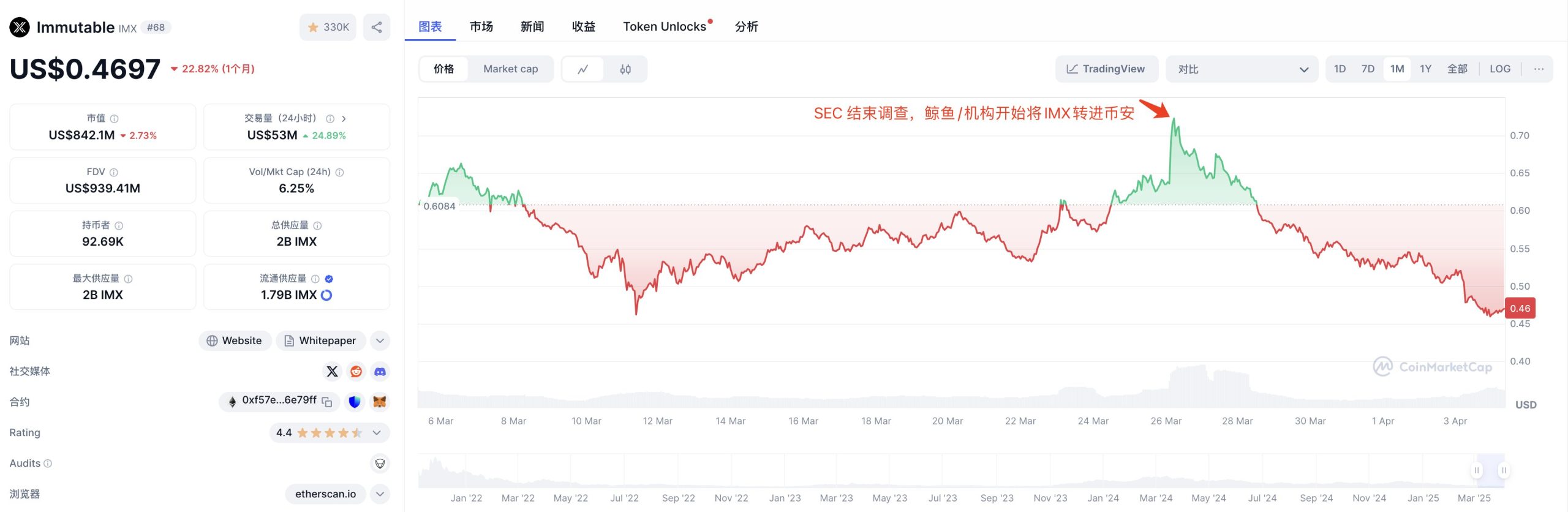Add Immutable to watchlist via star
Viewport: 1568px width, 512px height.
[327, 27]
